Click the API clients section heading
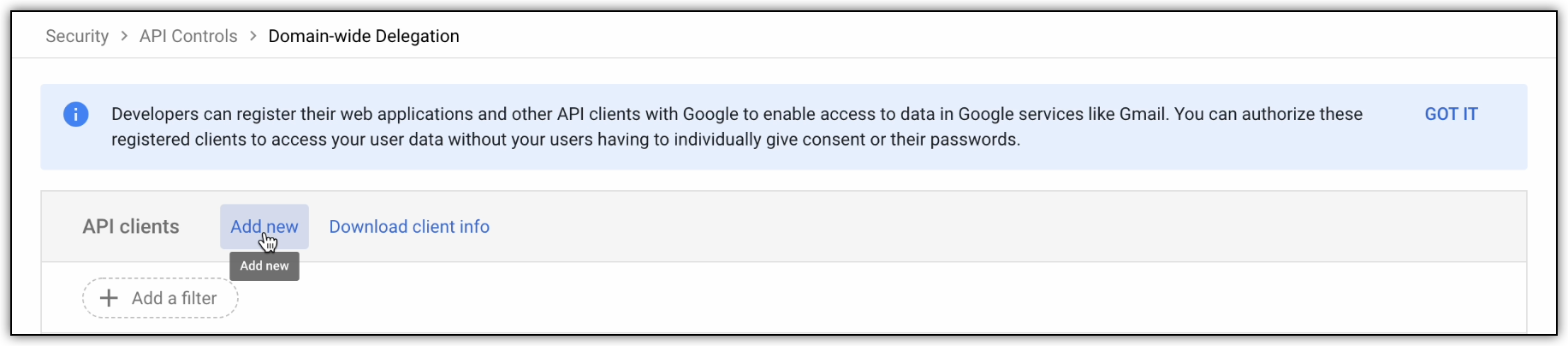This screenshot has width=1568, height=346. 131,227
